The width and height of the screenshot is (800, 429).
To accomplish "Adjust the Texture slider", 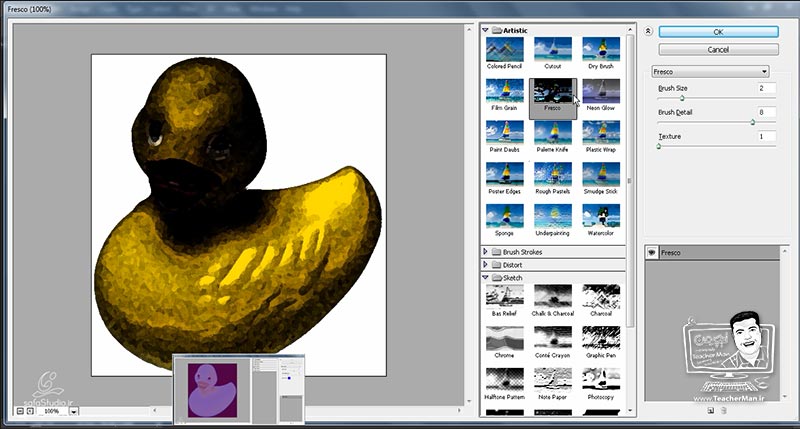I will (x=659, y=146).
